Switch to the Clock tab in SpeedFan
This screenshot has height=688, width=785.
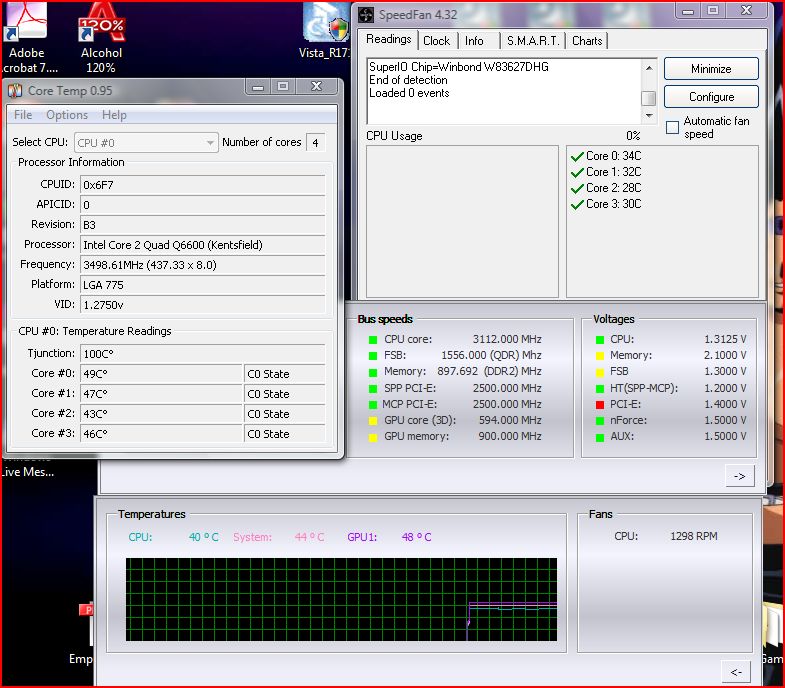pos(437,41)
